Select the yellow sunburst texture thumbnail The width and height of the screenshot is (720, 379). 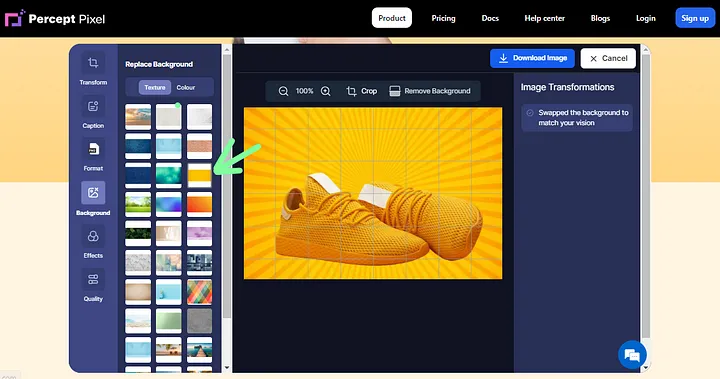pos(199,175)
